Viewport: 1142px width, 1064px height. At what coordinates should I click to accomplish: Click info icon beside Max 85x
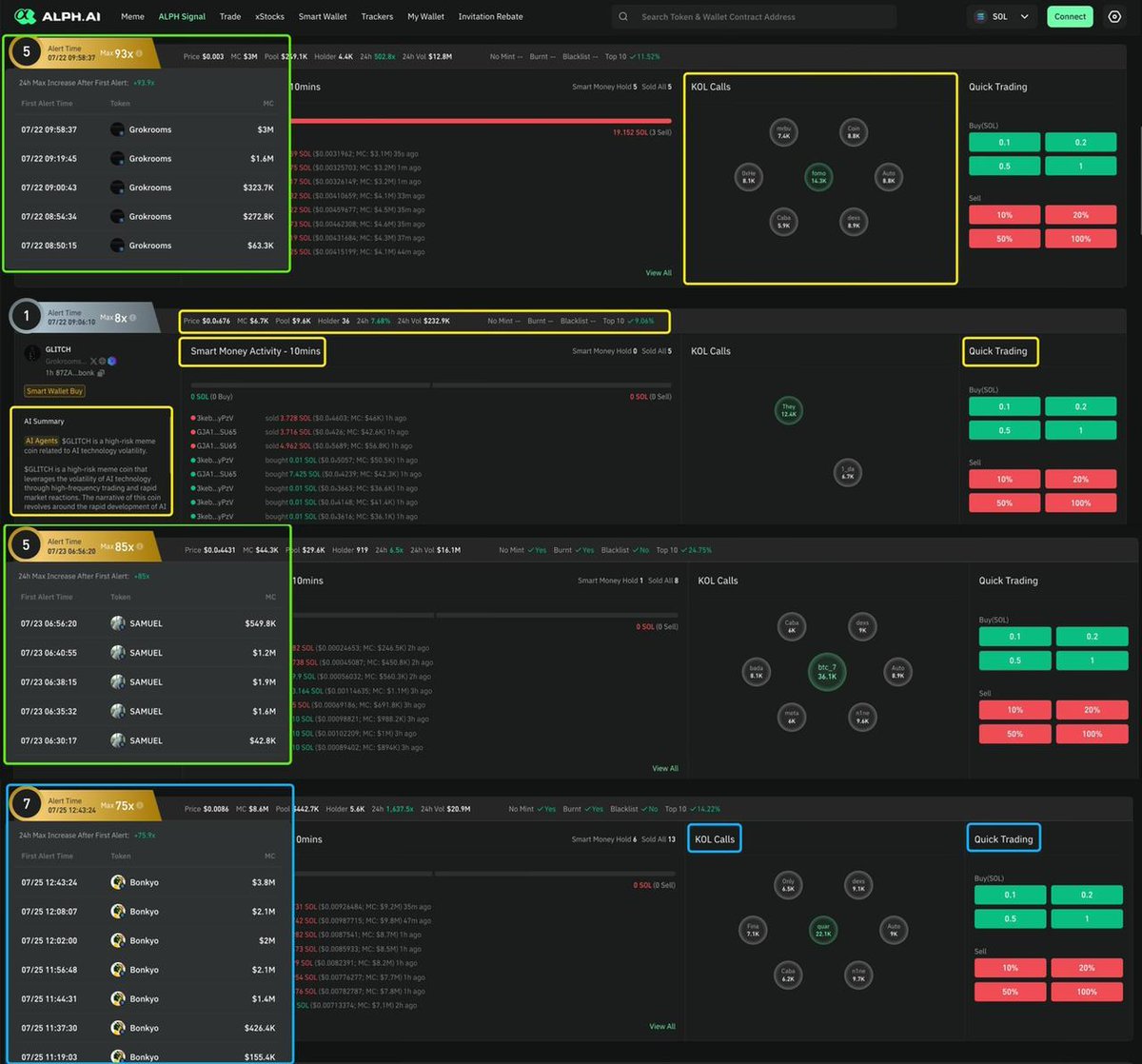(x=141, y=547)
